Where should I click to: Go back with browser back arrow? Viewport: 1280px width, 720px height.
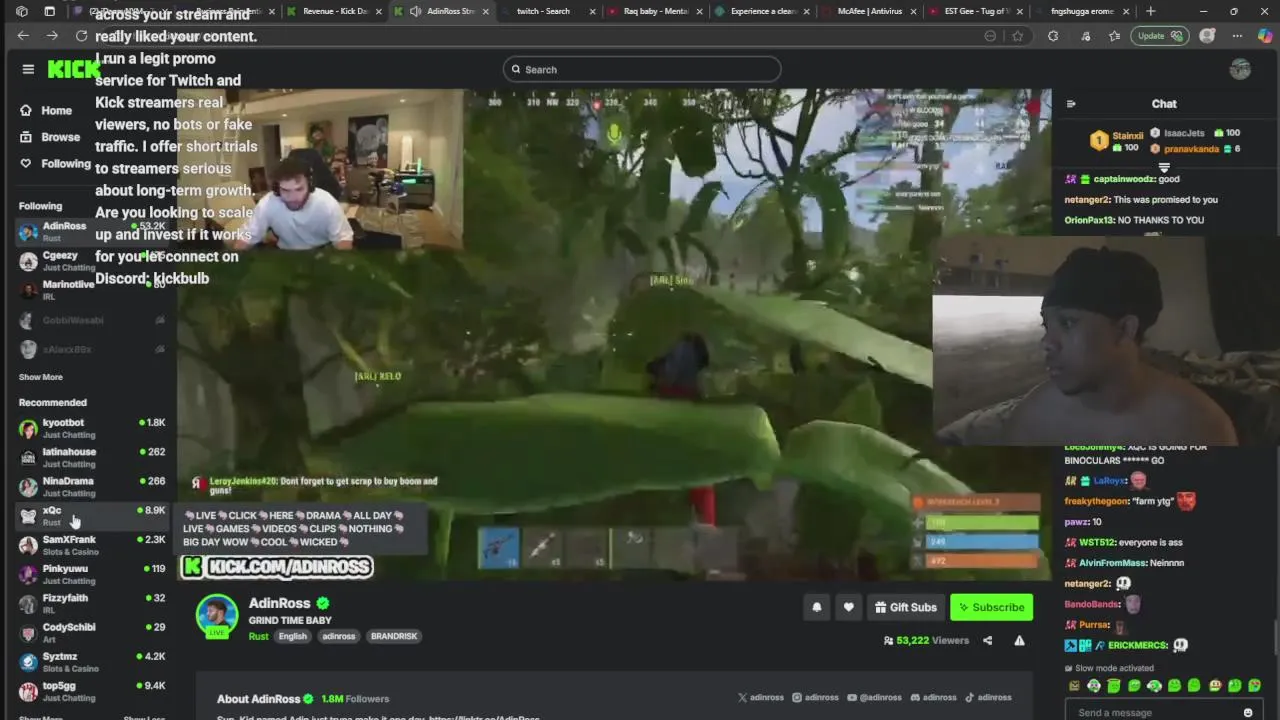tap(23, 36)
